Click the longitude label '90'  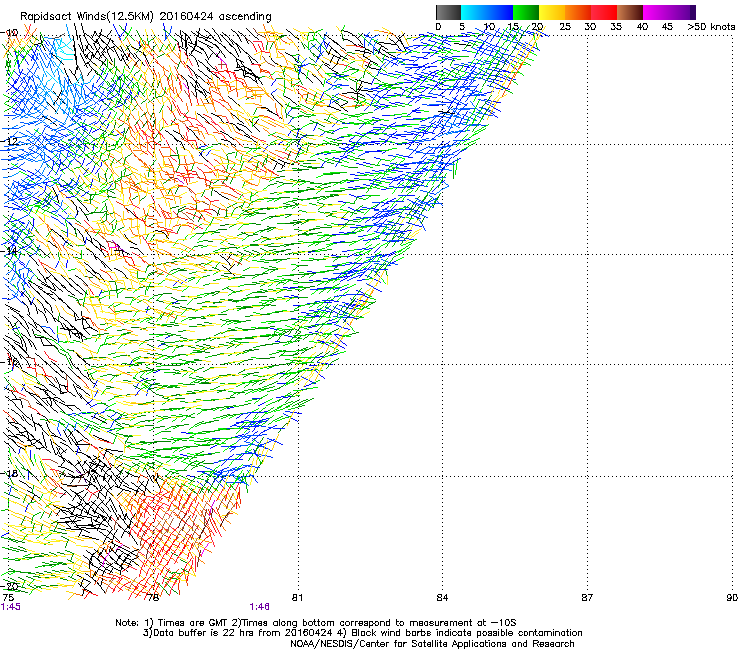click(x=732, y=598)
